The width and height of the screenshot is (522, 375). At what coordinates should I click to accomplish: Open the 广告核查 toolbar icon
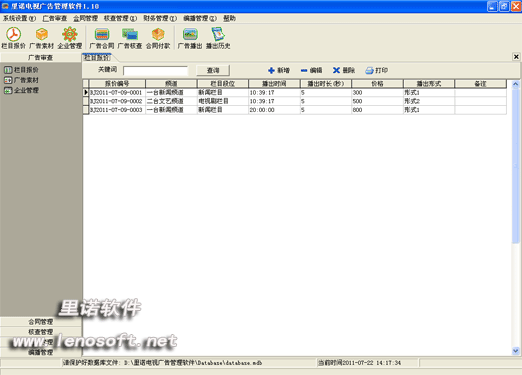click(x=130, y=38)
